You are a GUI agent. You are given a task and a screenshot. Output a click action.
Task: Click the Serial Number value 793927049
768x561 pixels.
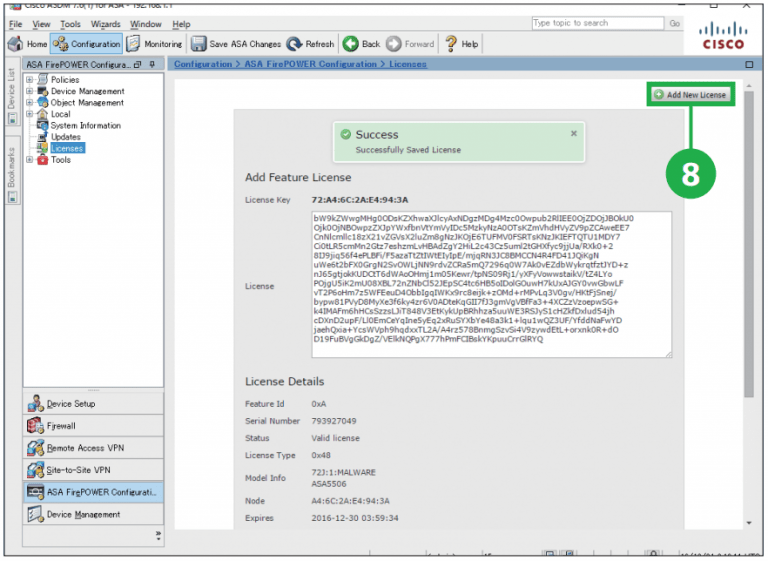click(334, 421)
